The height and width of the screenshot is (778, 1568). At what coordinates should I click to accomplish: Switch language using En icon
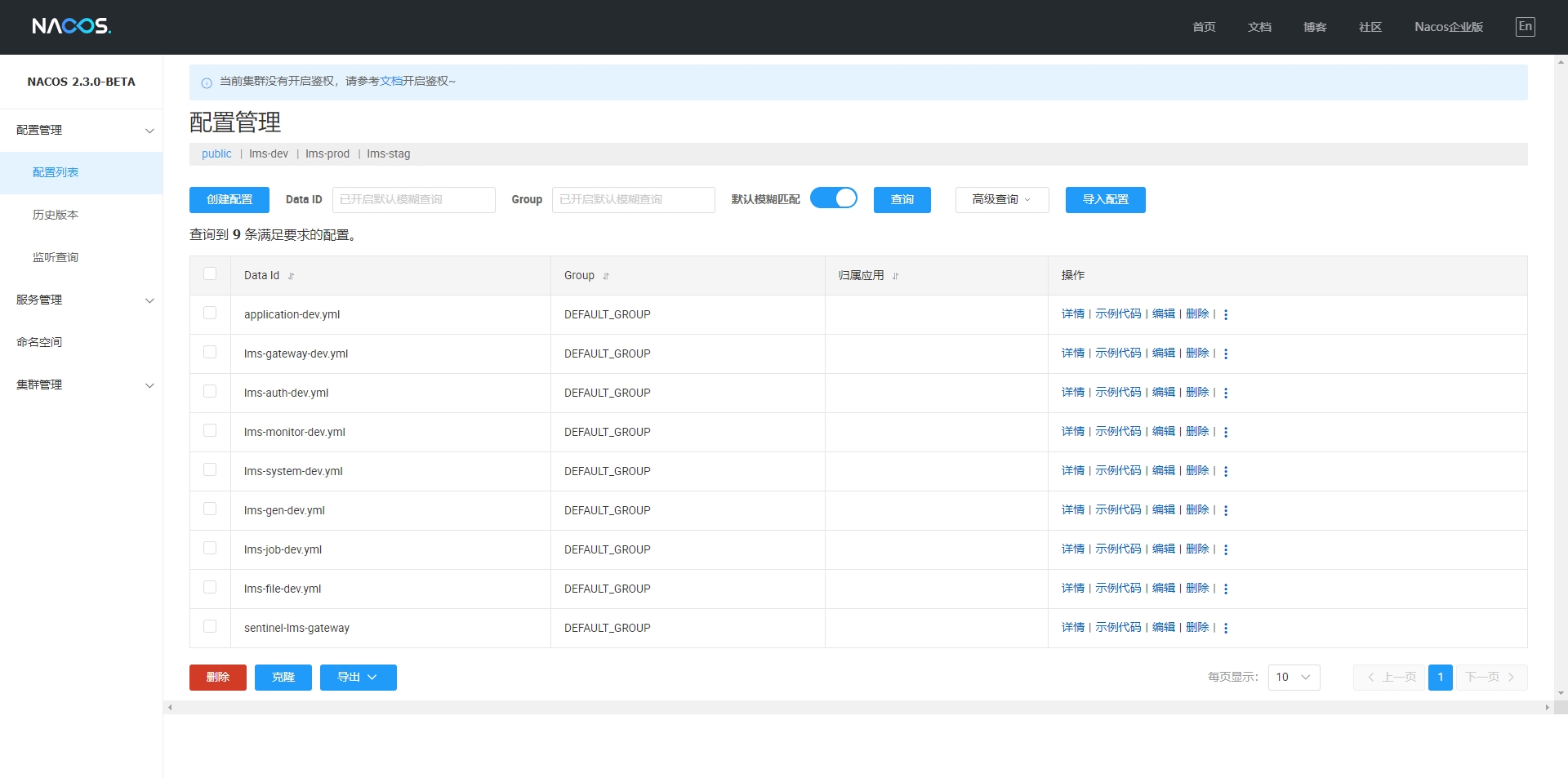point(1525,27)
